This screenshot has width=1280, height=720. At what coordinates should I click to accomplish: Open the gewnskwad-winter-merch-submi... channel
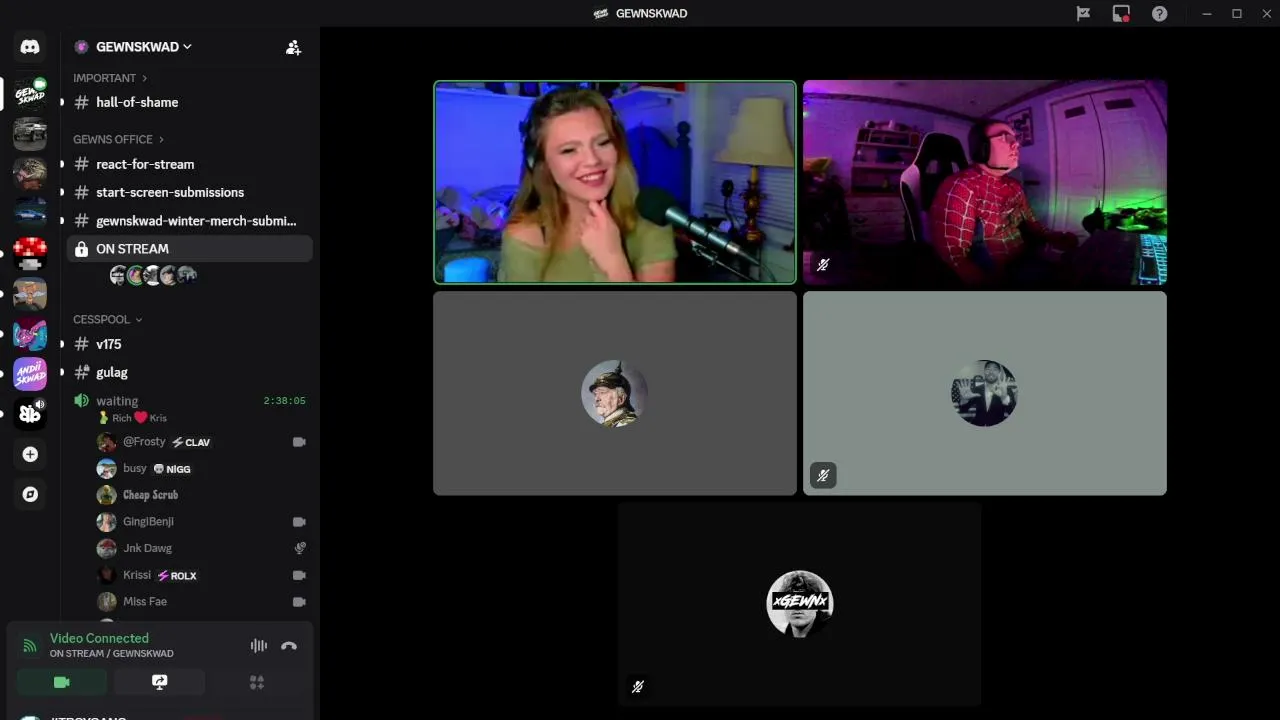(x=189, y=221)
